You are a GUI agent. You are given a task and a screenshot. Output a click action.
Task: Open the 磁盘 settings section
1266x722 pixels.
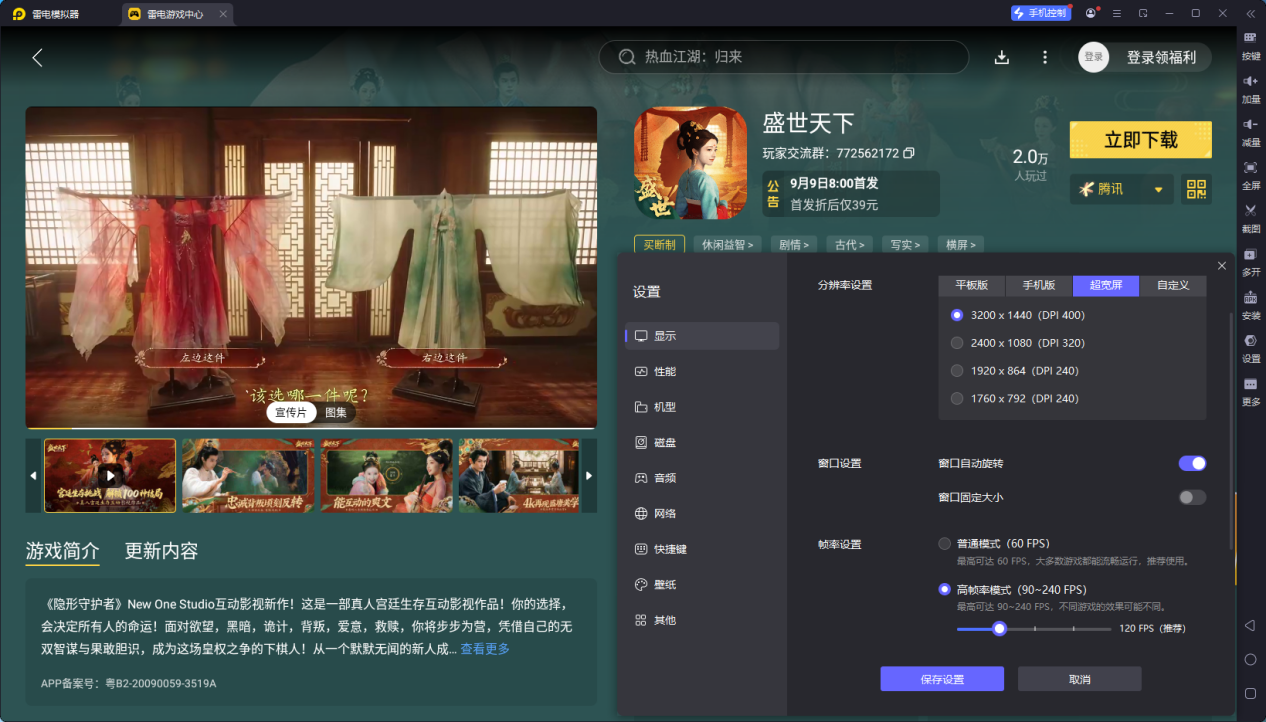(702, 443)
